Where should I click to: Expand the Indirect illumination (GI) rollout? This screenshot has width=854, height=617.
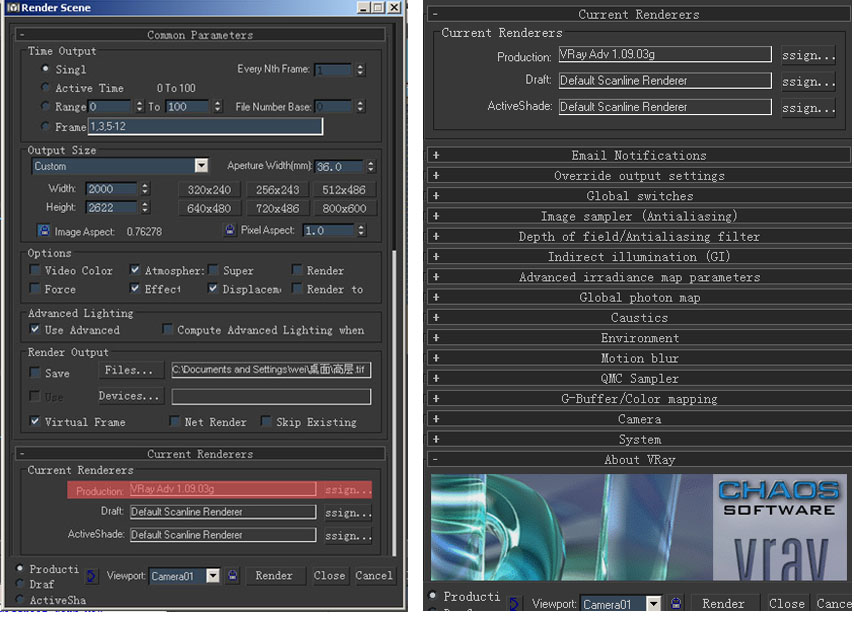pyautogui.click(x=639, y=256)
